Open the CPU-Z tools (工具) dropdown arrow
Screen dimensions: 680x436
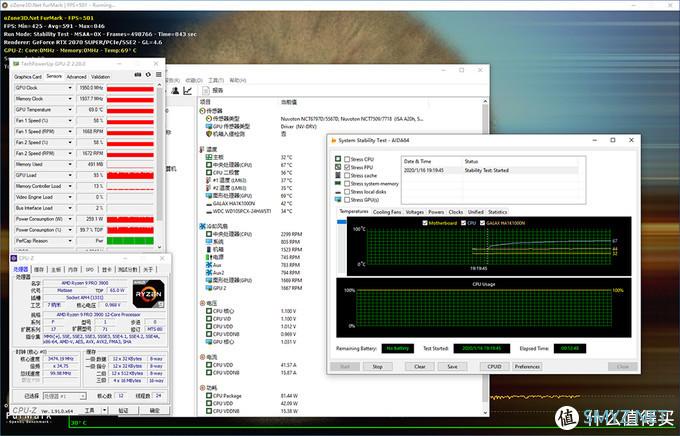tap(104, 410)
